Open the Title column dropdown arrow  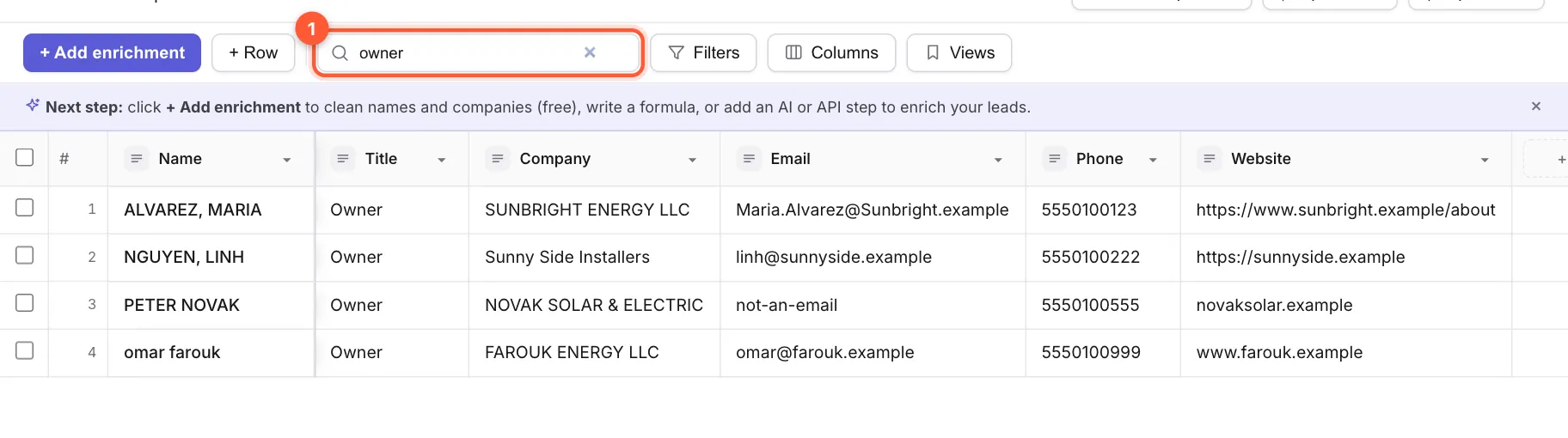(442, 160)
